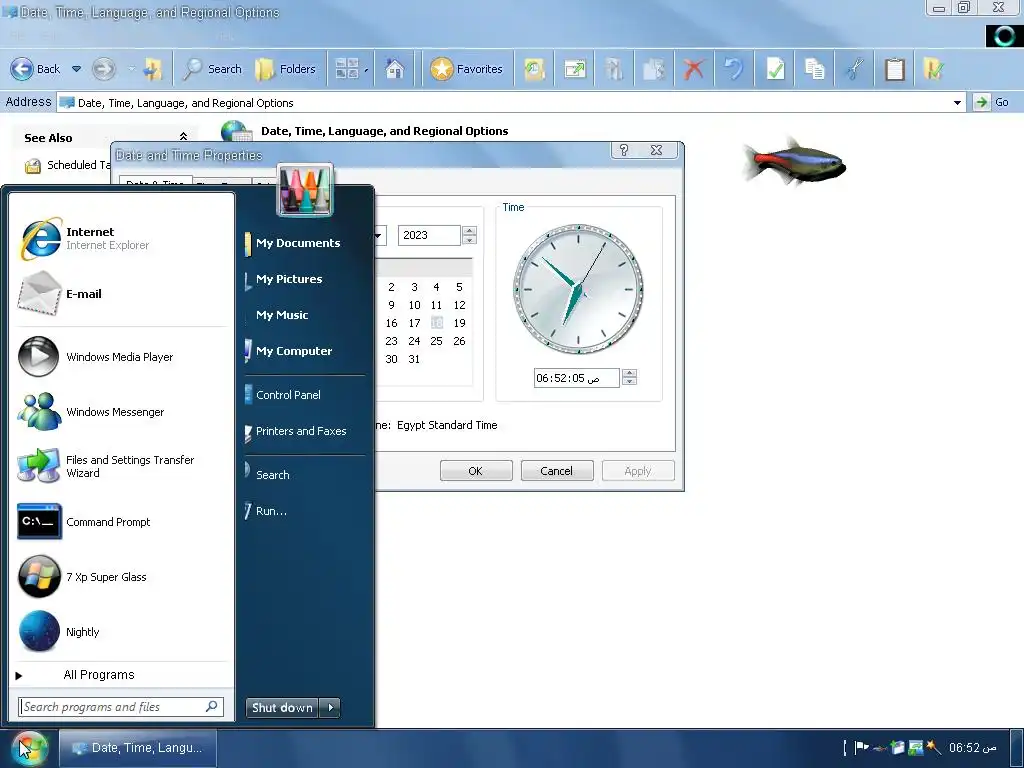
Task: Click the year 2023 field
Action: coord(429,235)
